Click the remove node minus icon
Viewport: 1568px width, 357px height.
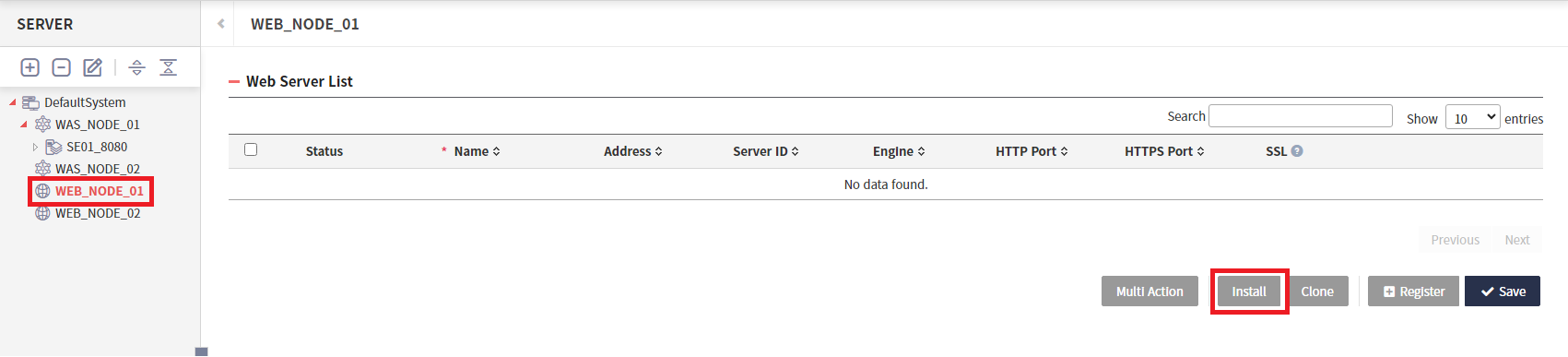(62, 67)
